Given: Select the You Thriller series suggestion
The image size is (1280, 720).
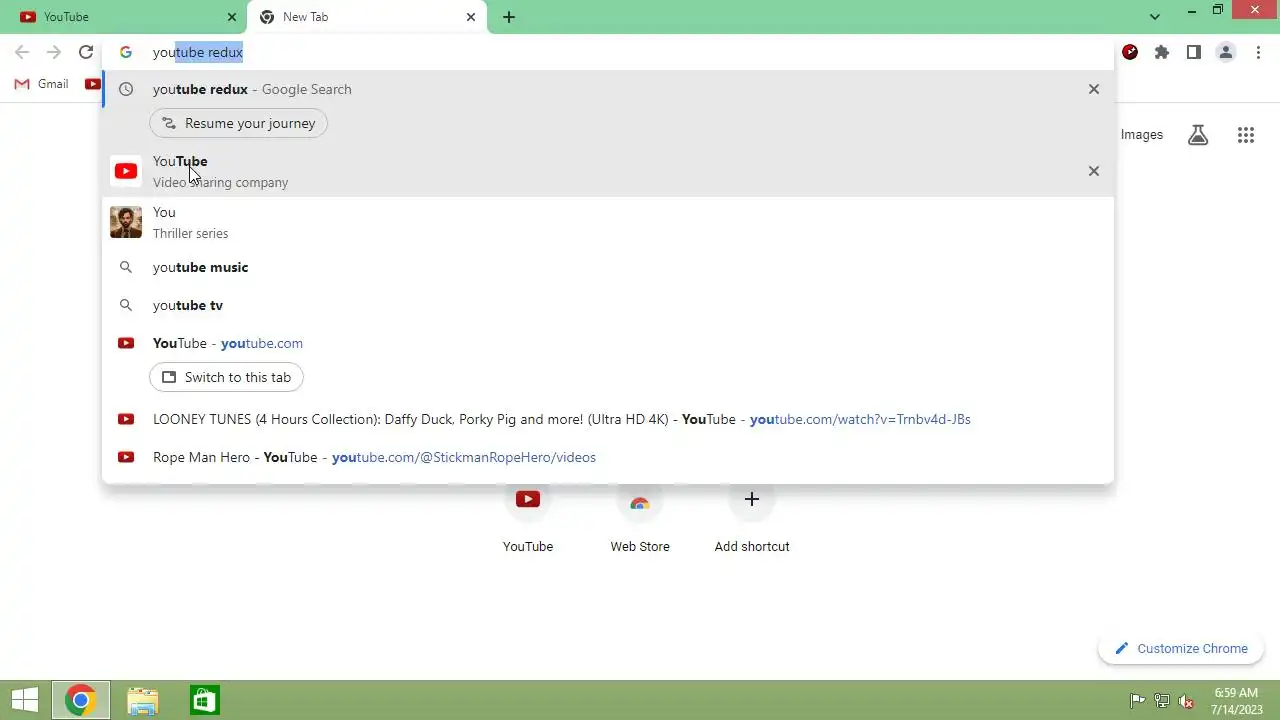Looking at the screenshot, I should 608,222.
